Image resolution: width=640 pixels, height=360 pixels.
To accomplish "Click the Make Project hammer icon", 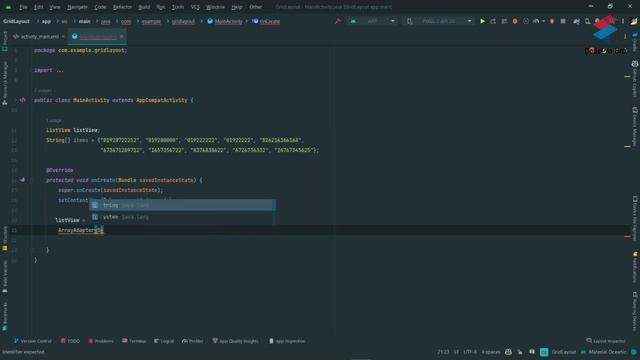I will click(x=338, y=21).
